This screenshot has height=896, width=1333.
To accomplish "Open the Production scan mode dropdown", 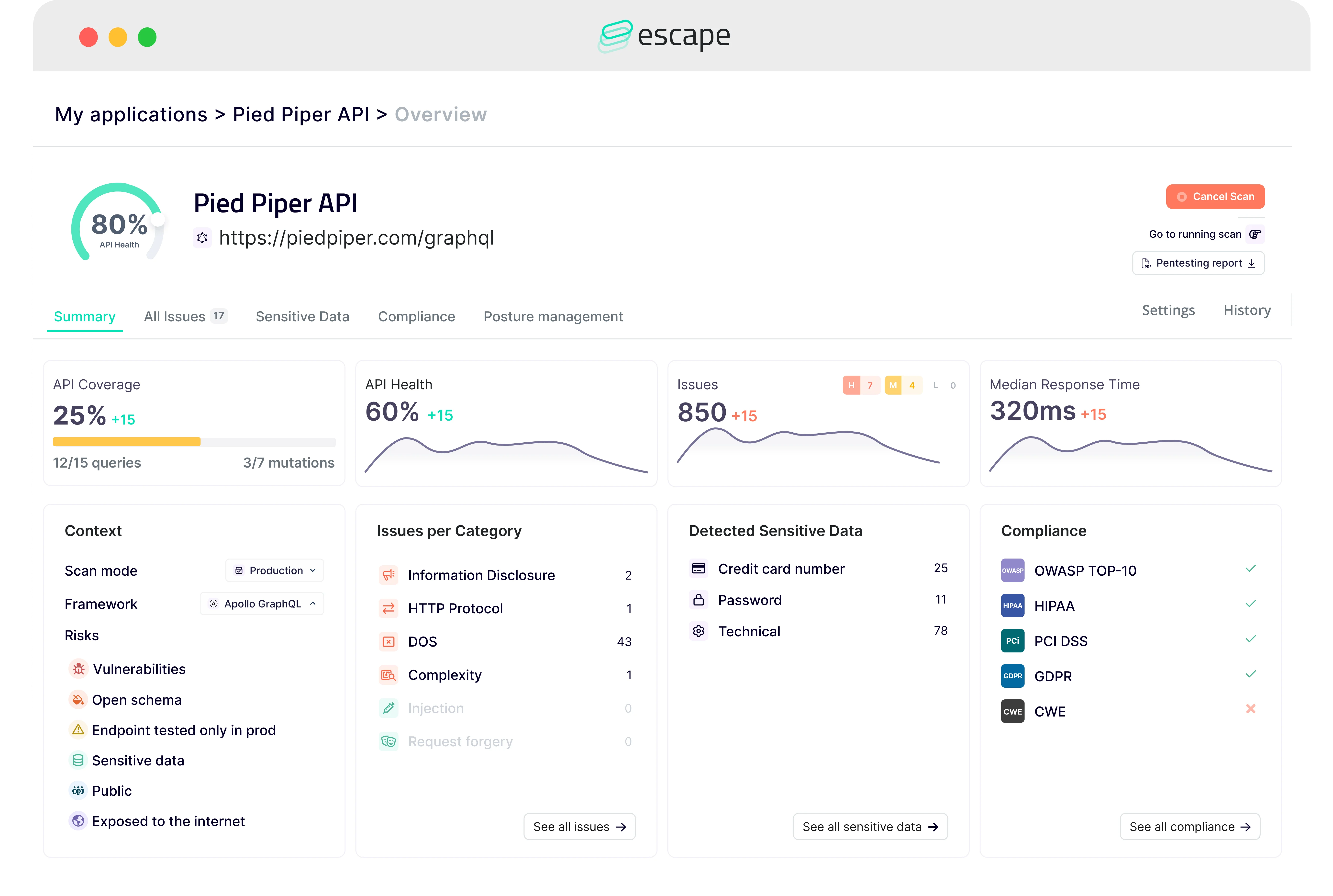I will [x=274, y=570].
